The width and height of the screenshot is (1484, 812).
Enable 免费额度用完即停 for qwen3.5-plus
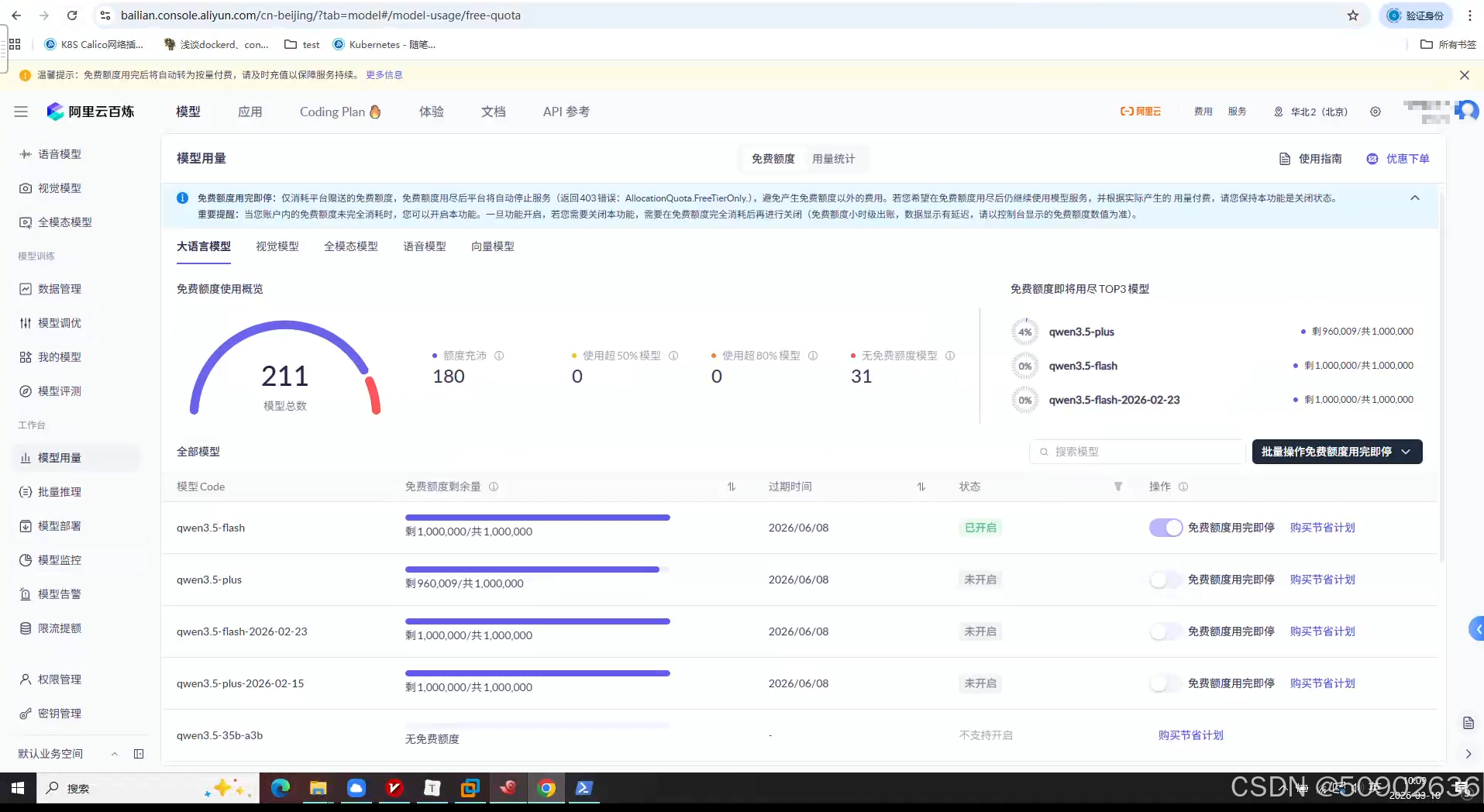(1166, 580)
